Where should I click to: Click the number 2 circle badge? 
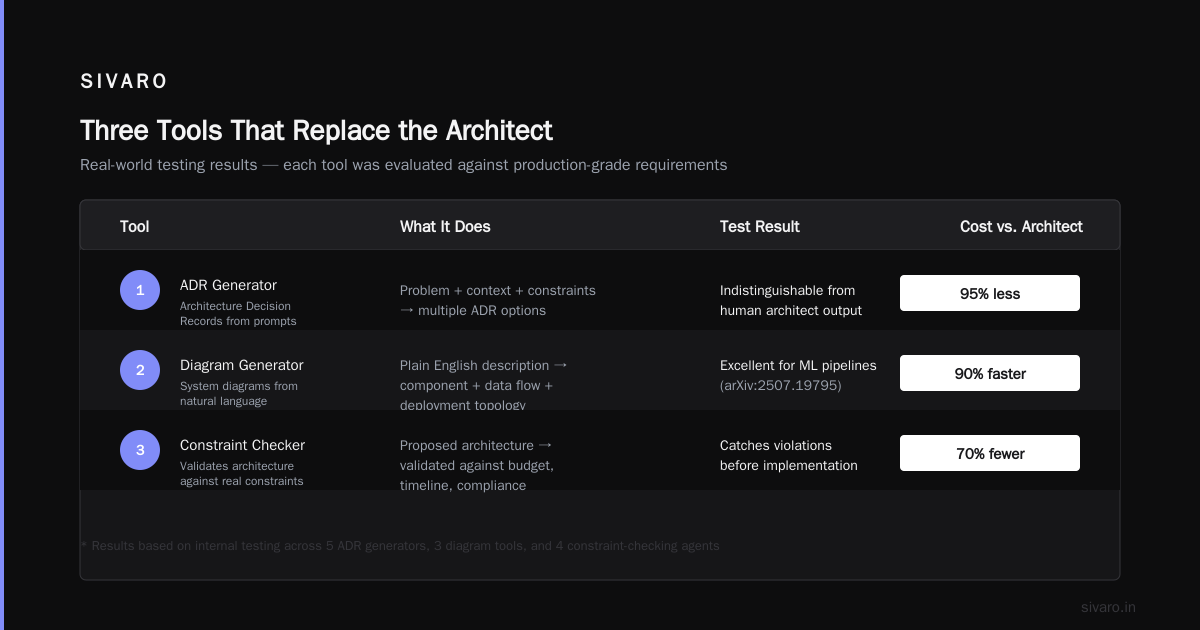point(140,370)
